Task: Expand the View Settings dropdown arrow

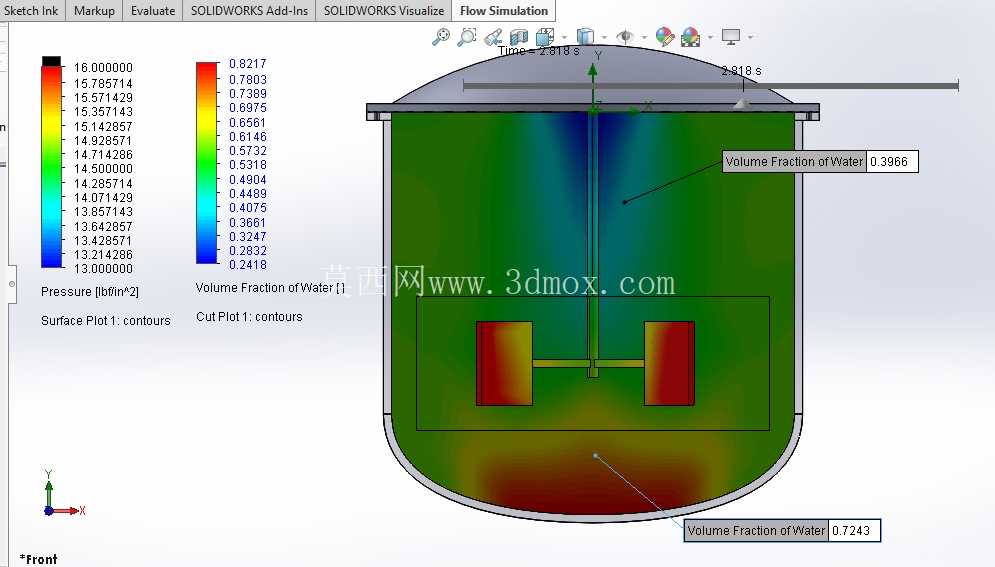Action: [x=750, y=37]
